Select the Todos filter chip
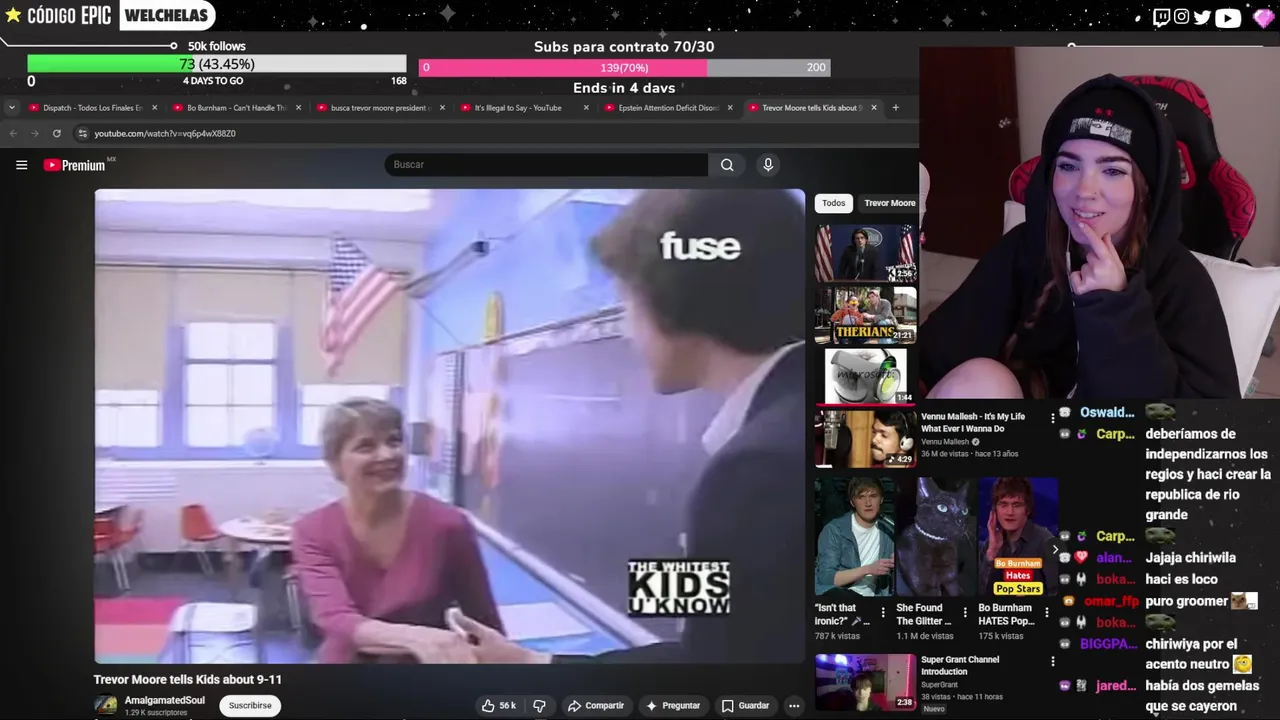The image size is (1280, 720). pyautogui.click(x=833, y=203)
